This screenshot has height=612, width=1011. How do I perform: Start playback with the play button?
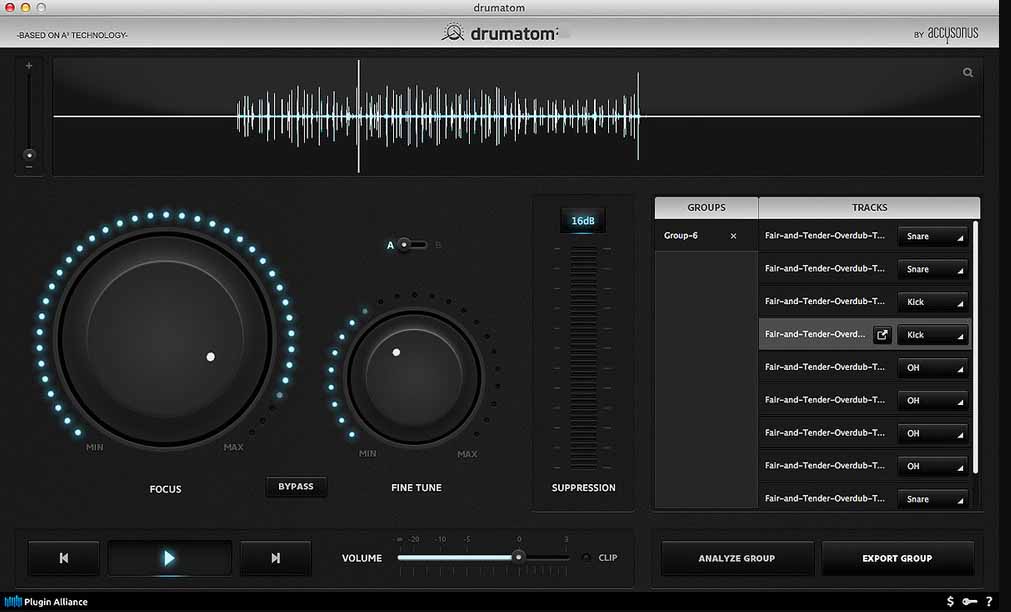[169, 558]
